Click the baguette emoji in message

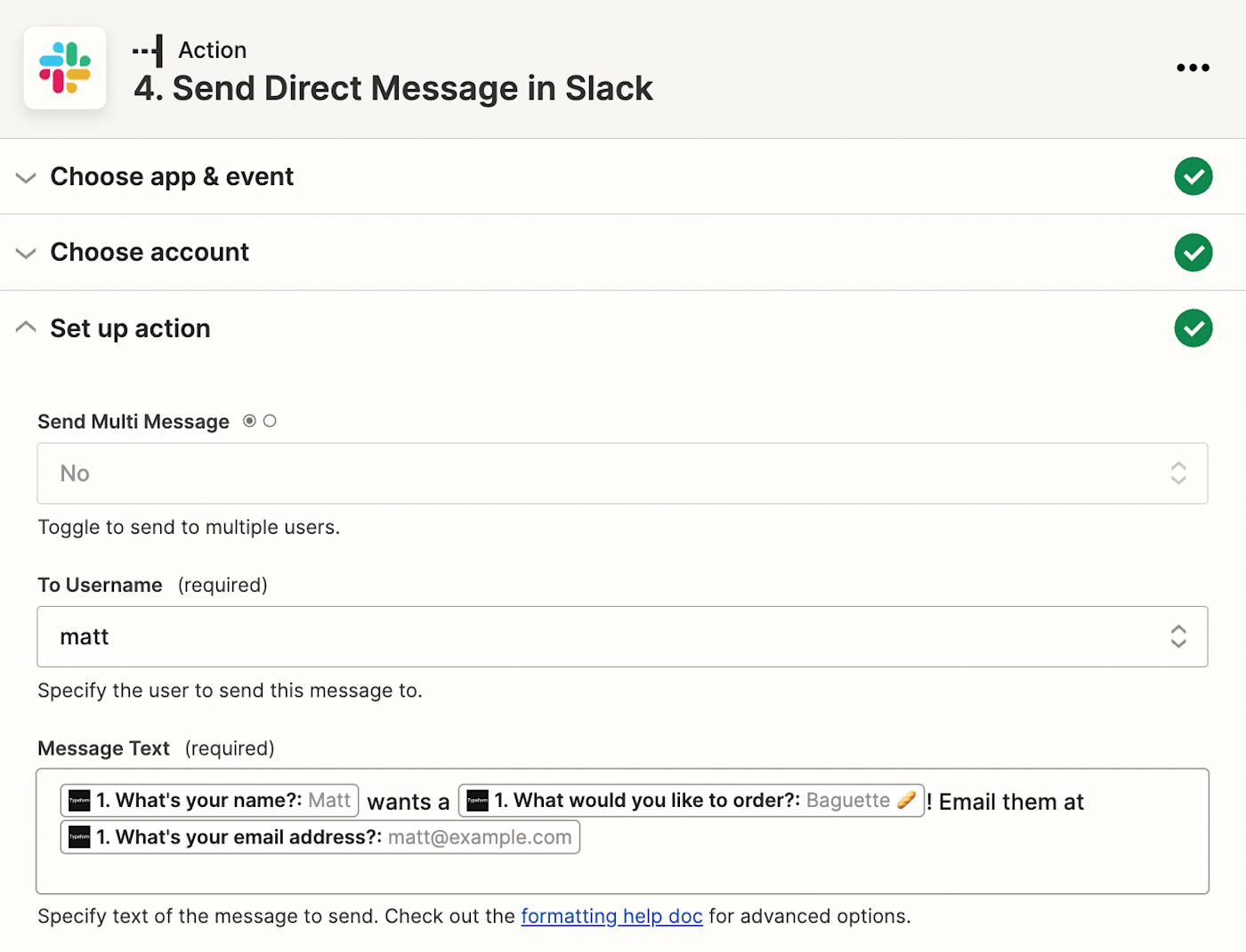(x=906, y=800)
